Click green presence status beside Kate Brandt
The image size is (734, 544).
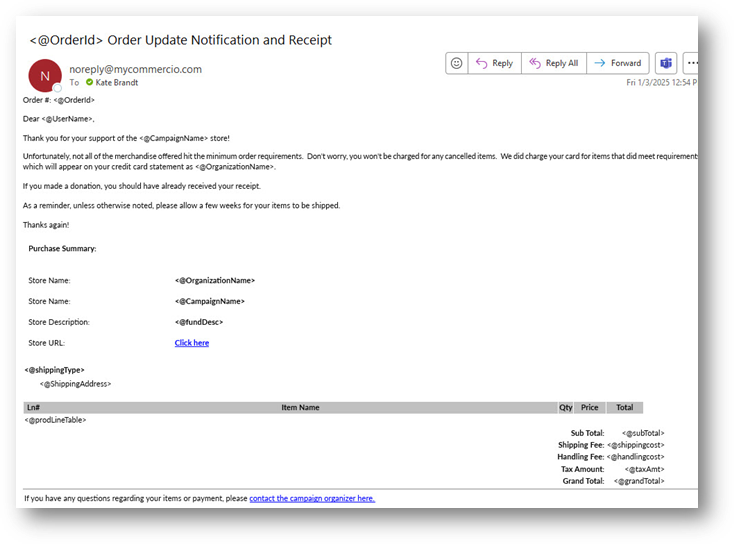(89, 83)
